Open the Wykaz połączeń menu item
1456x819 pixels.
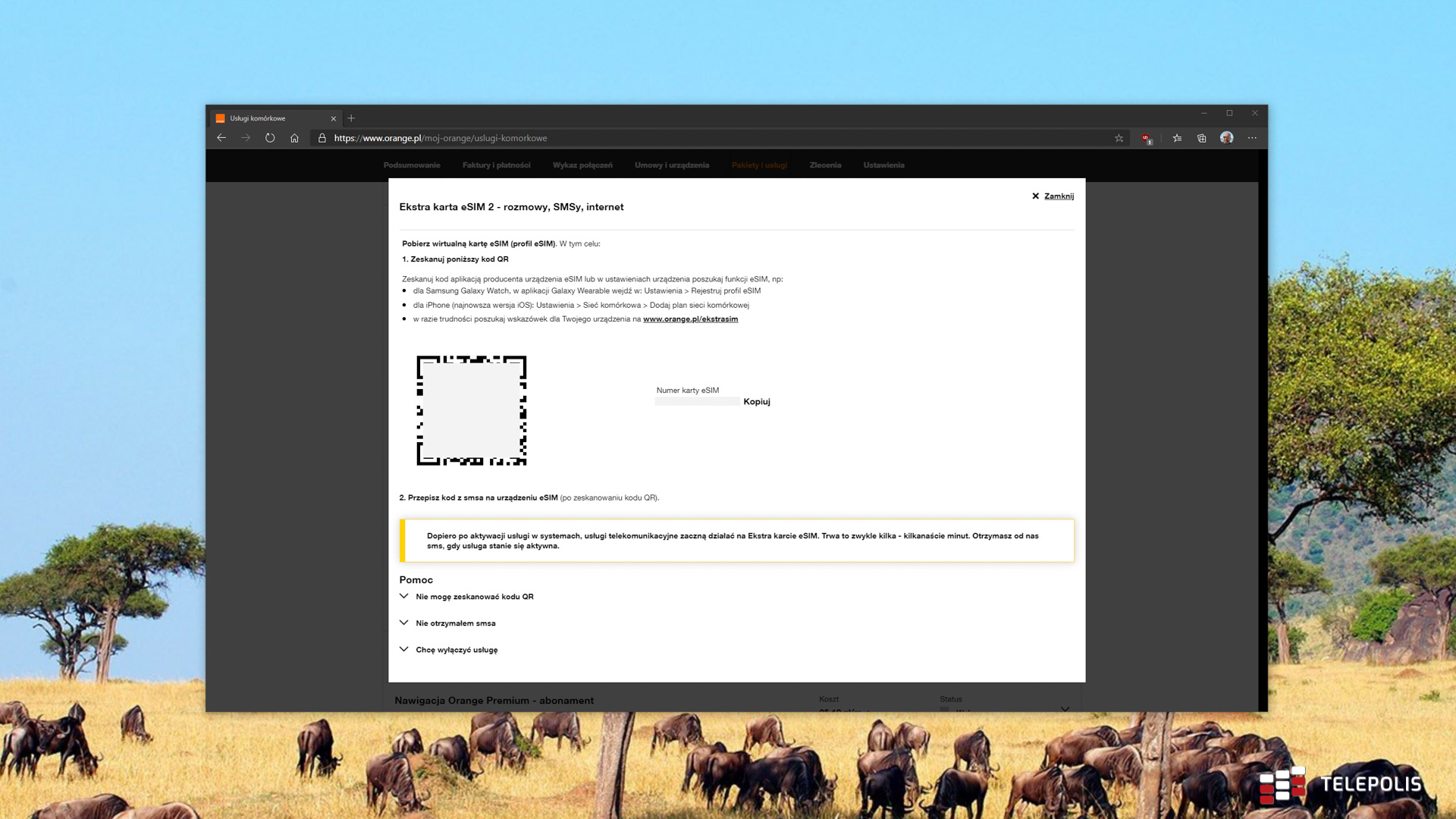(x=582, y=165)
